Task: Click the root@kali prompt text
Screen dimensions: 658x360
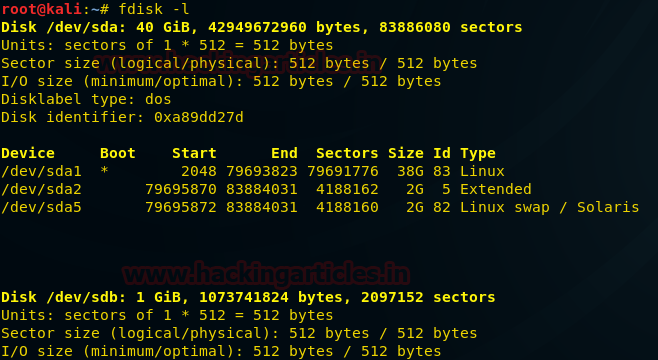Action: [41, 9]
